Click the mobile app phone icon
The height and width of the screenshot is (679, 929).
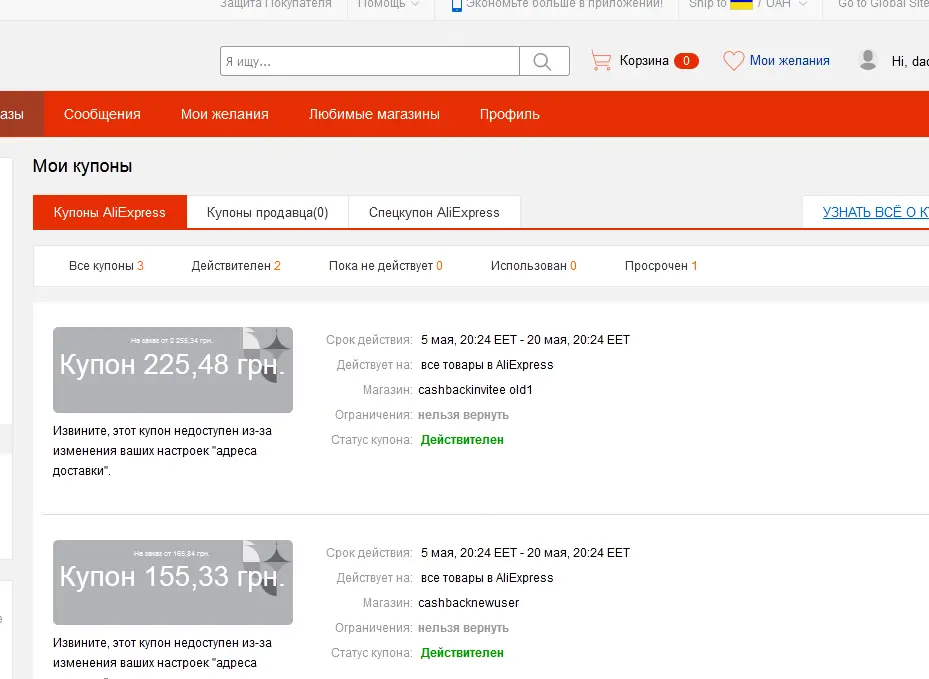coord(456,5)
